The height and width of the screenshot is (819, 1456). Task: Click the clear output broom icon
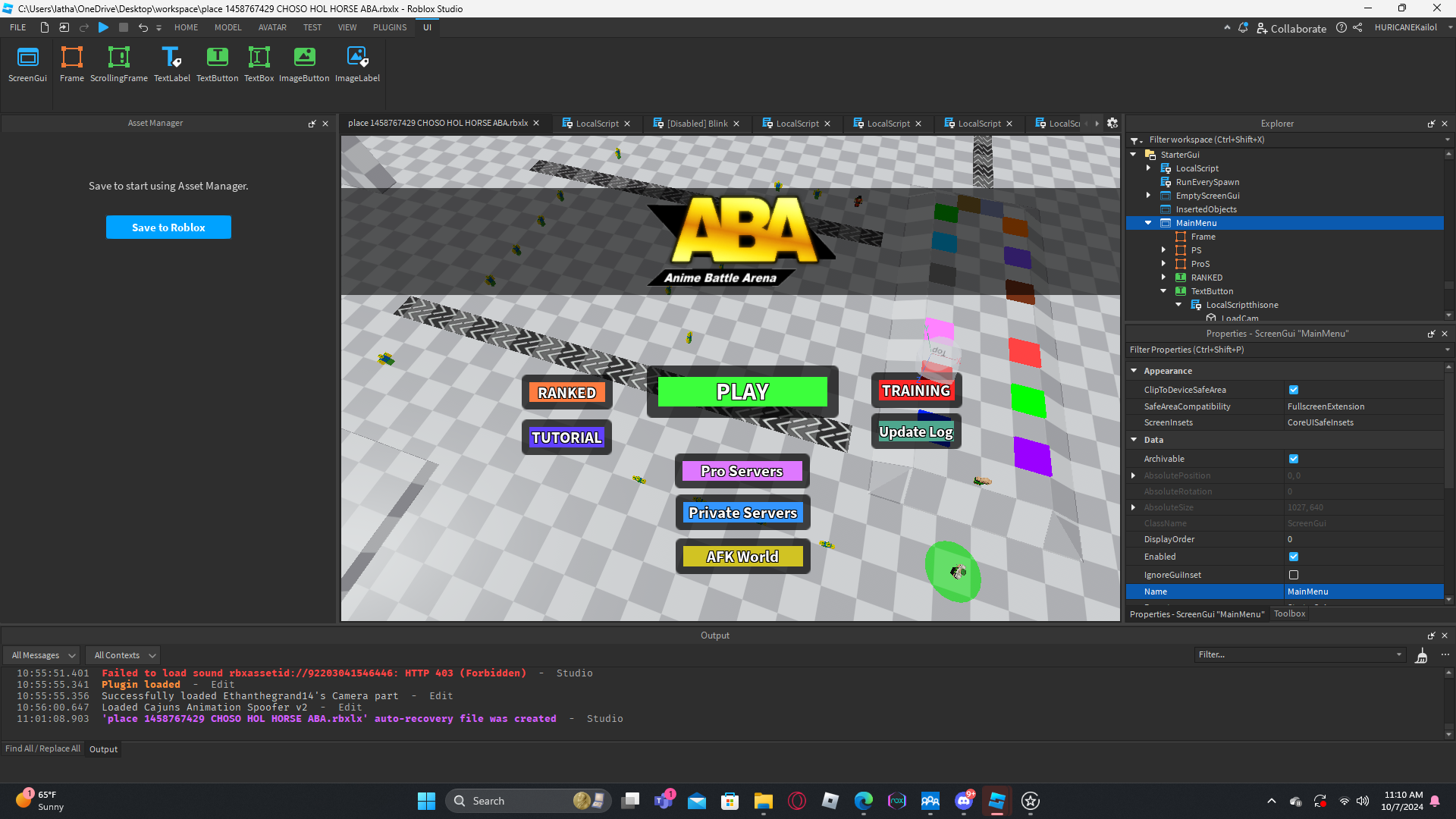(1422, 655)
